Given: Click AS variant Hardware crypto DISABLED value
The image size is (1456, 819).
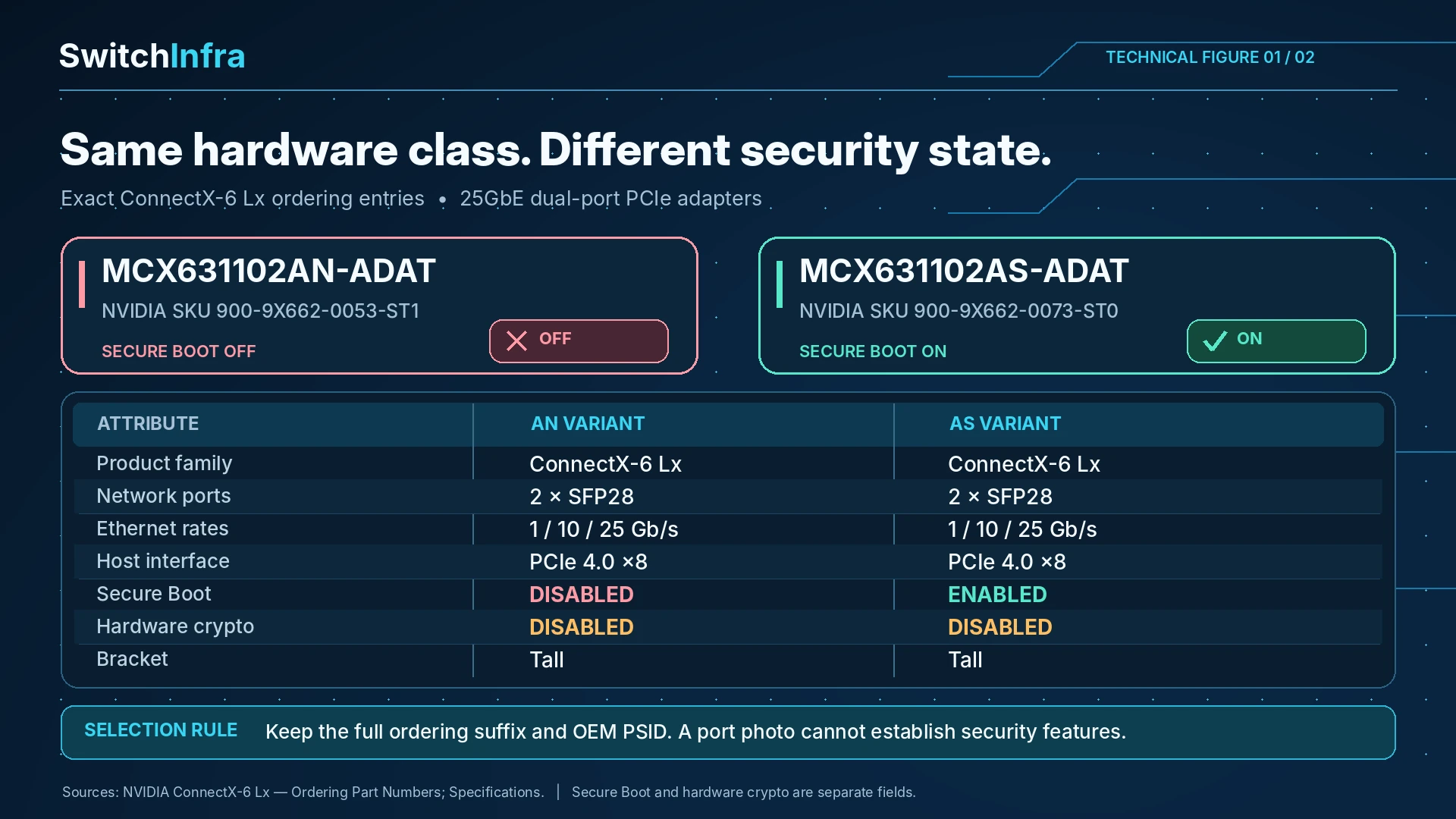Looking at the screenshot, I should pyautogui.click(x=1000, y=627).
